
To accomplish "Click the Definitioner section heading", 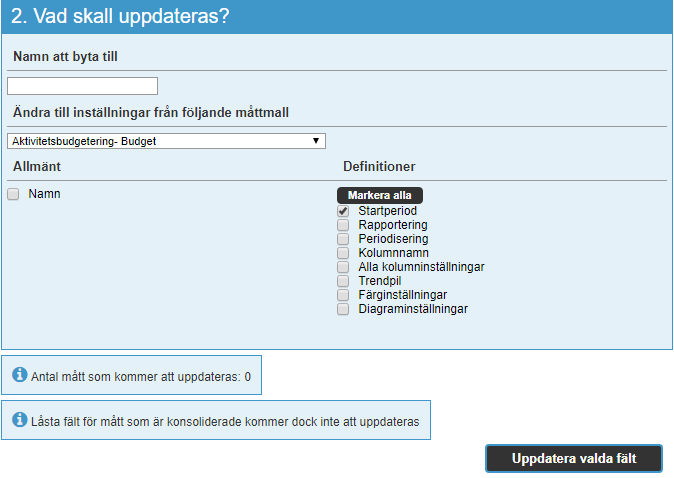I will tap(379, 166).
